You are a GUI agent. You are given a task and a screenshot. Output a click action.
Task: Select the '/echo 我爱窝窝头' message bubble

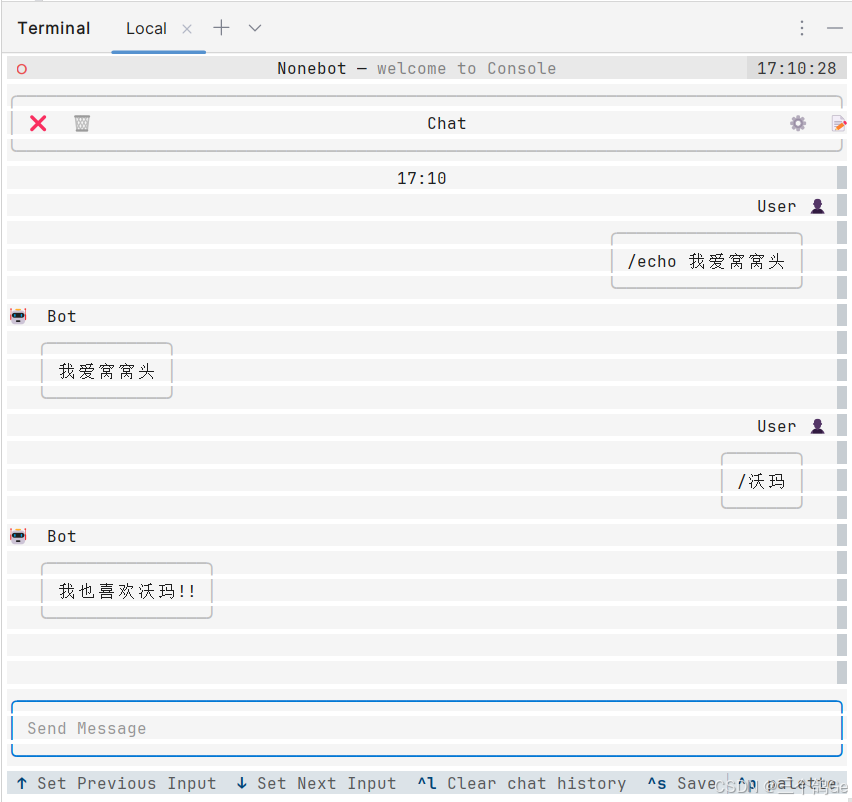pos(706,261)
